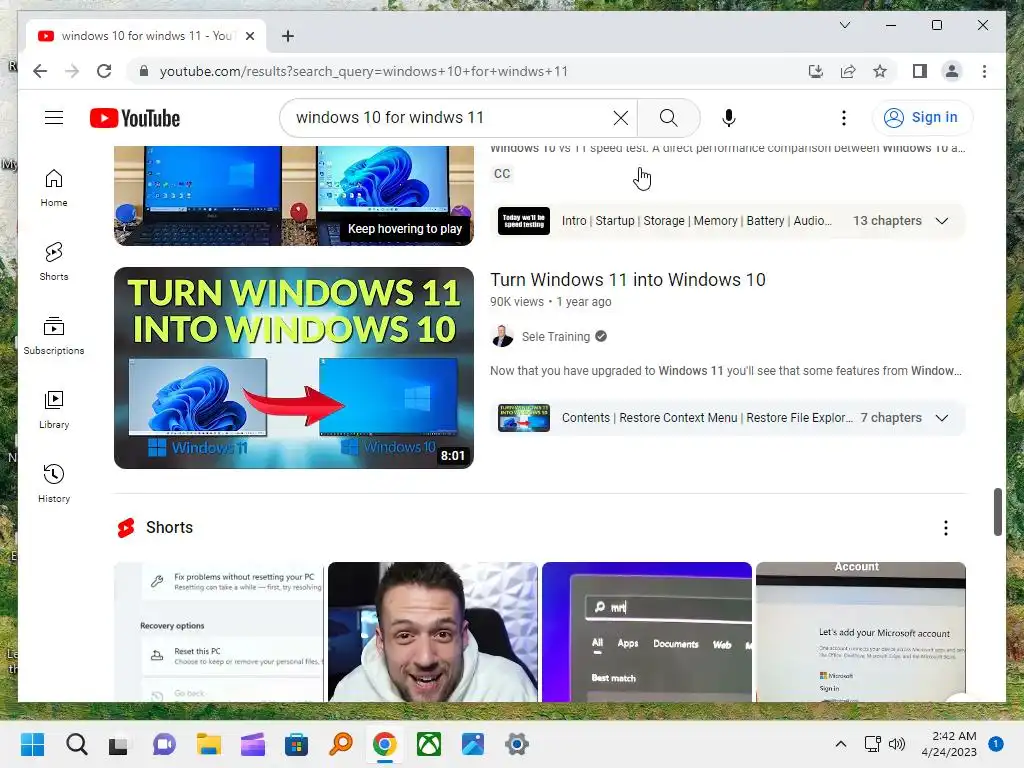Open taskbar search
Image resolution: width=1024 pixels, height=768 pixels.
click(76, 744)
